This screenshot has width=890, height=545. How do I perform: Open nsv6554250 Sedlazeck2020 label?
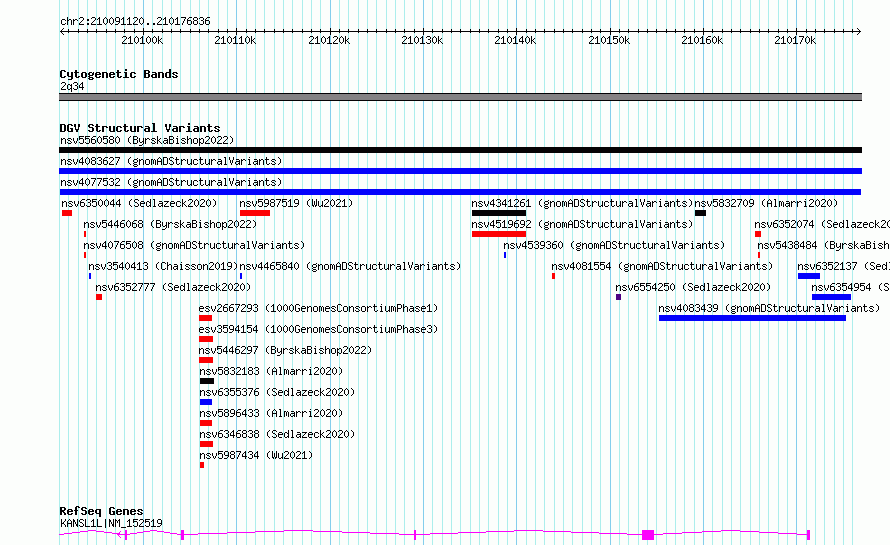pyautogui.click(x=693, y=287)
